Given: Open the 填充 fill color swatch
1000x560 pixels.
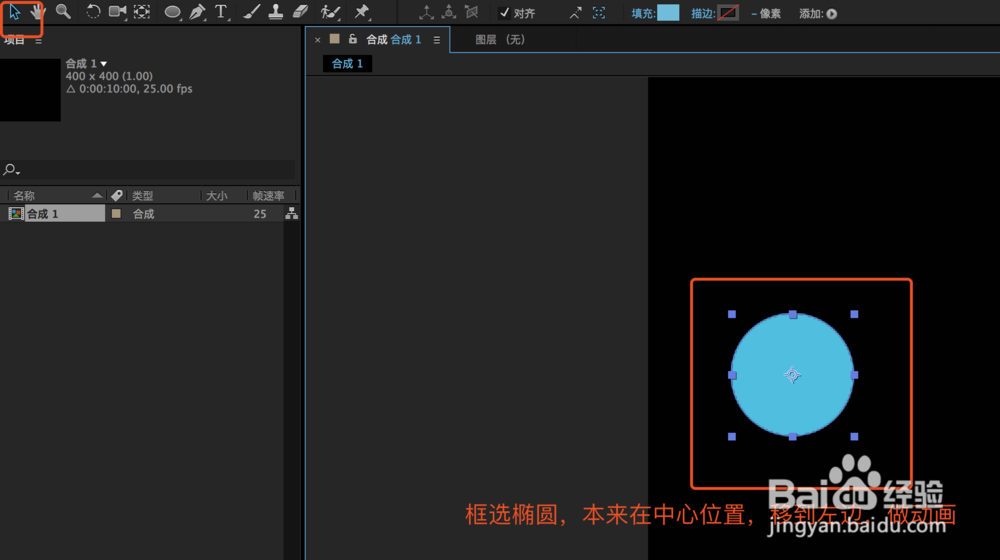Looking at the screenshot, I should click(x=668, y=13).
